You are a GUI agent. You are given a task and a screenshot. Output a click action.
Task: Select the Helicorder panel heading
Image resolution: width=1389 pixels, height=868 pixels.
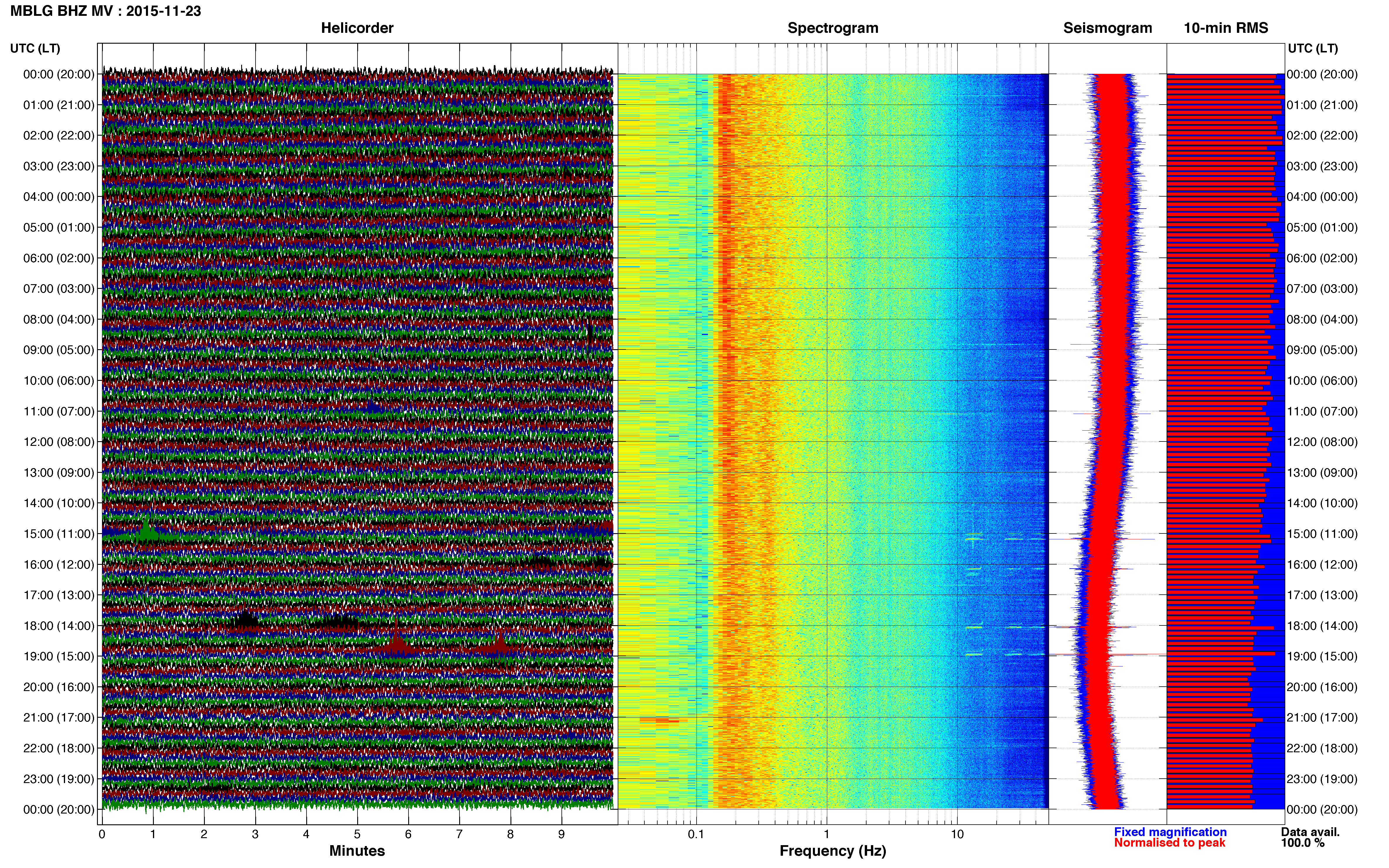coord(357,28)
